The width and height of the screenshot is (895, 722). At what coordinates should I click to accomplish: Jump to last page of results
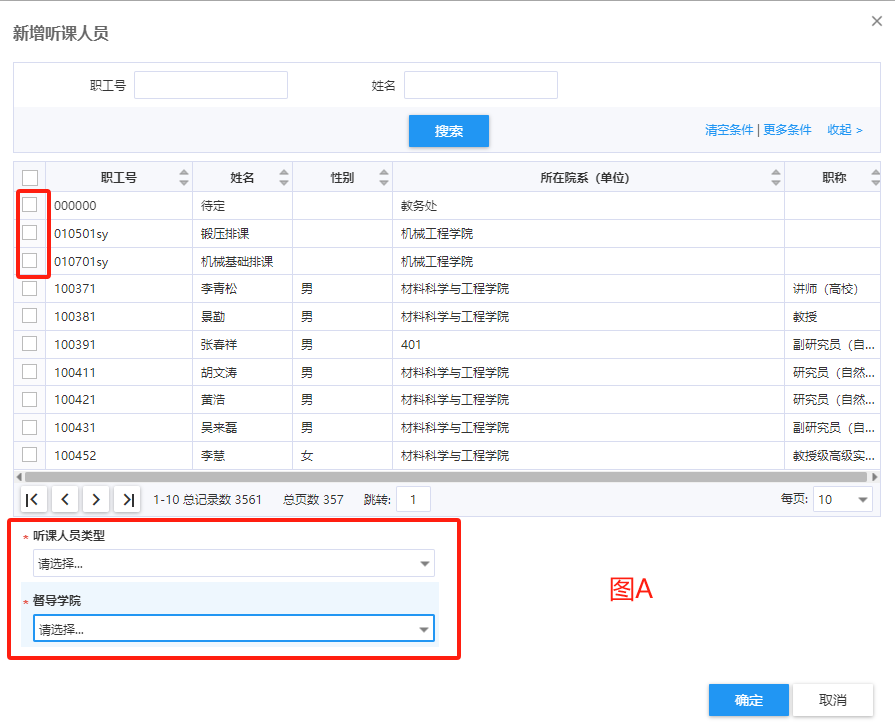[127, 499]
